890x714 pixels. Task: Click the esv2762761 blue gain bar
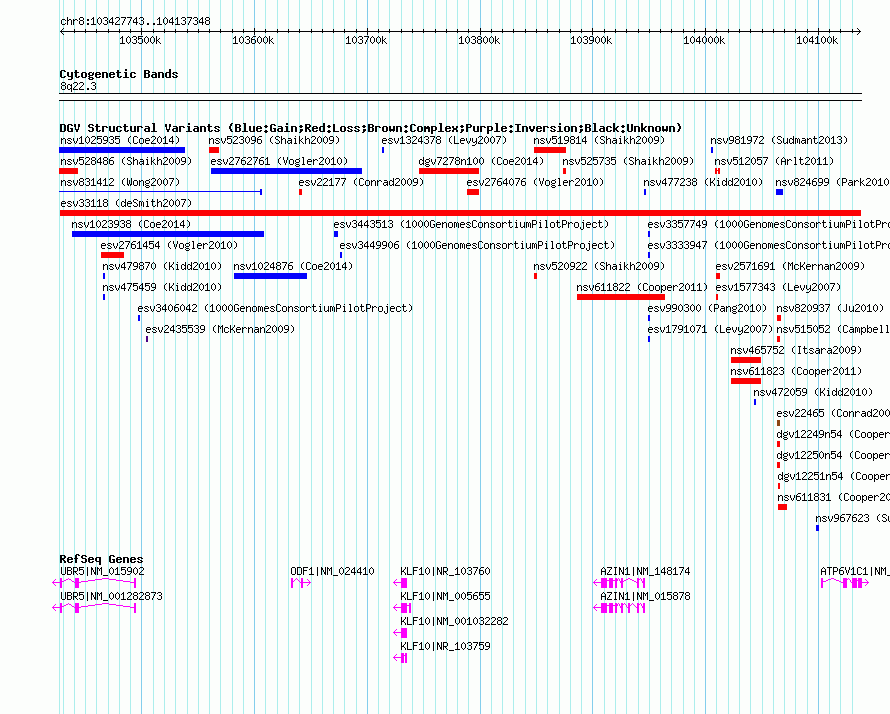(286, 171)
